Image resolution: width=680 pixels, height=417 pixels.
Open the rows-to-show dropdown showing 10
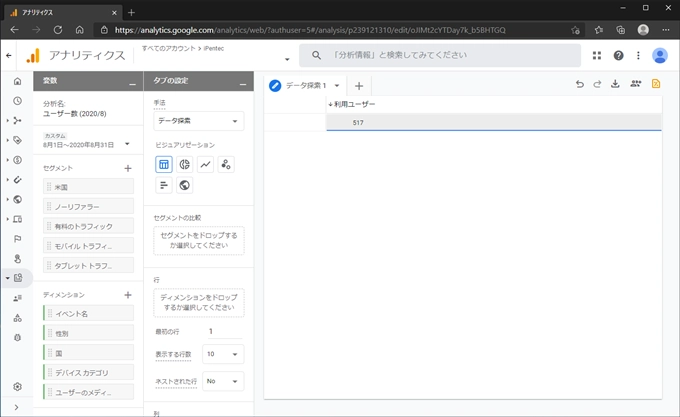click(223, 354)
